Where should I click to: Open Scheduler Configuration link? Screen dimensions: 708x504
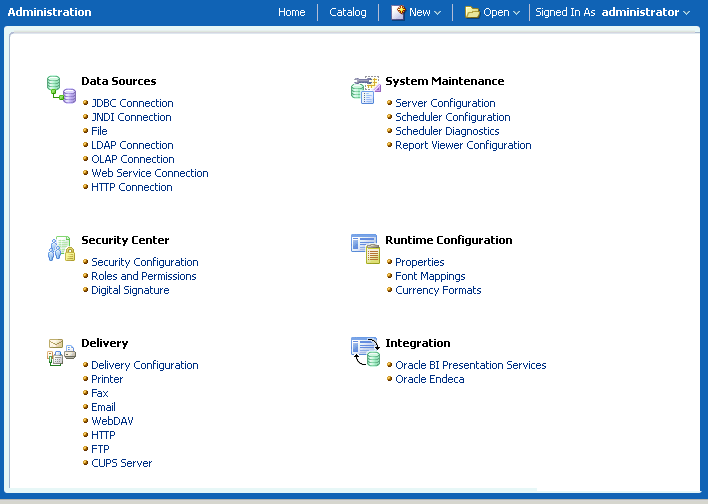pos(453,117)
